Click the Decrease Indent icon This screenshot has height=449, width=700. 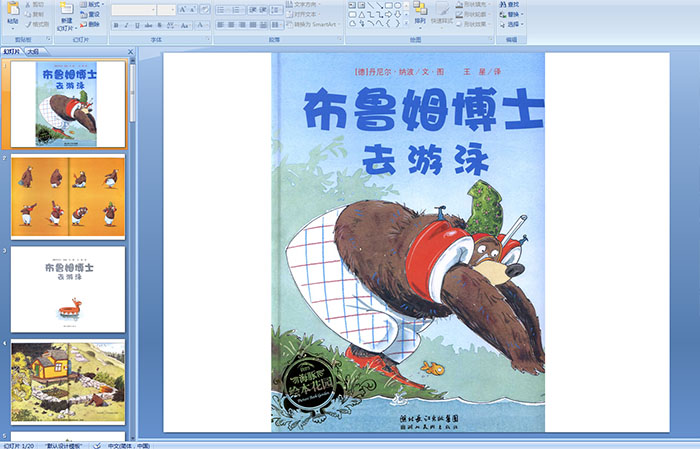pos(252,9)
